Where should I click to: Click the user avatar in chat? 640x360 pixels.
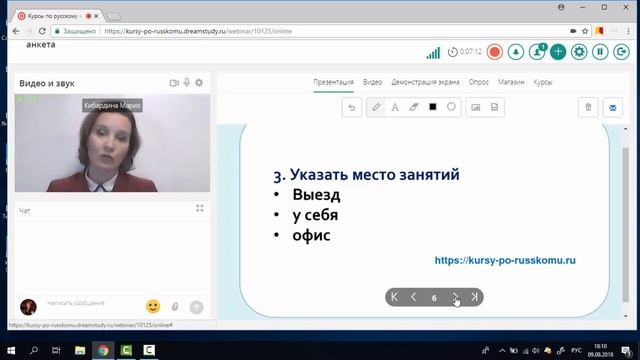(28, 307)
